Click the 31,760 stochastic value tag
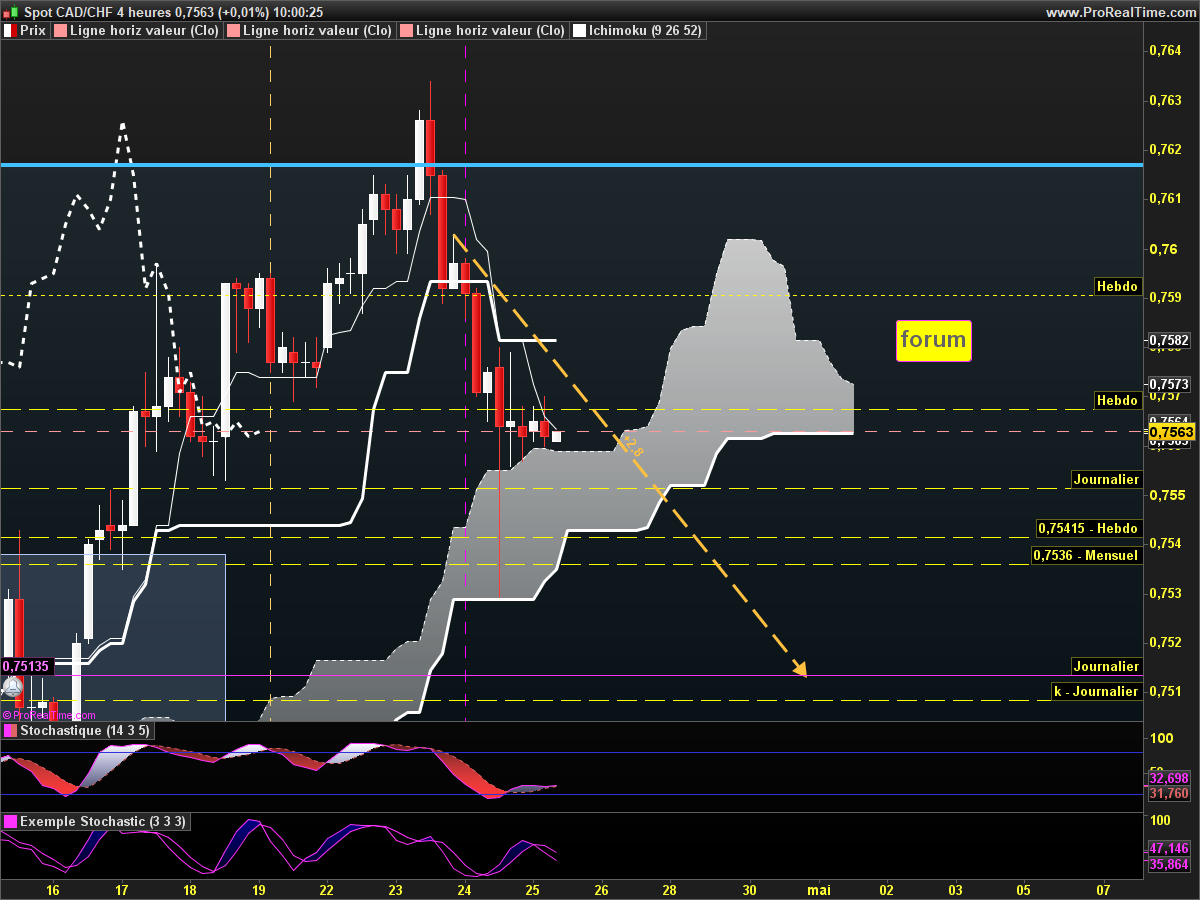This screenshot has width=1200, height=900. coord(1170,793)
